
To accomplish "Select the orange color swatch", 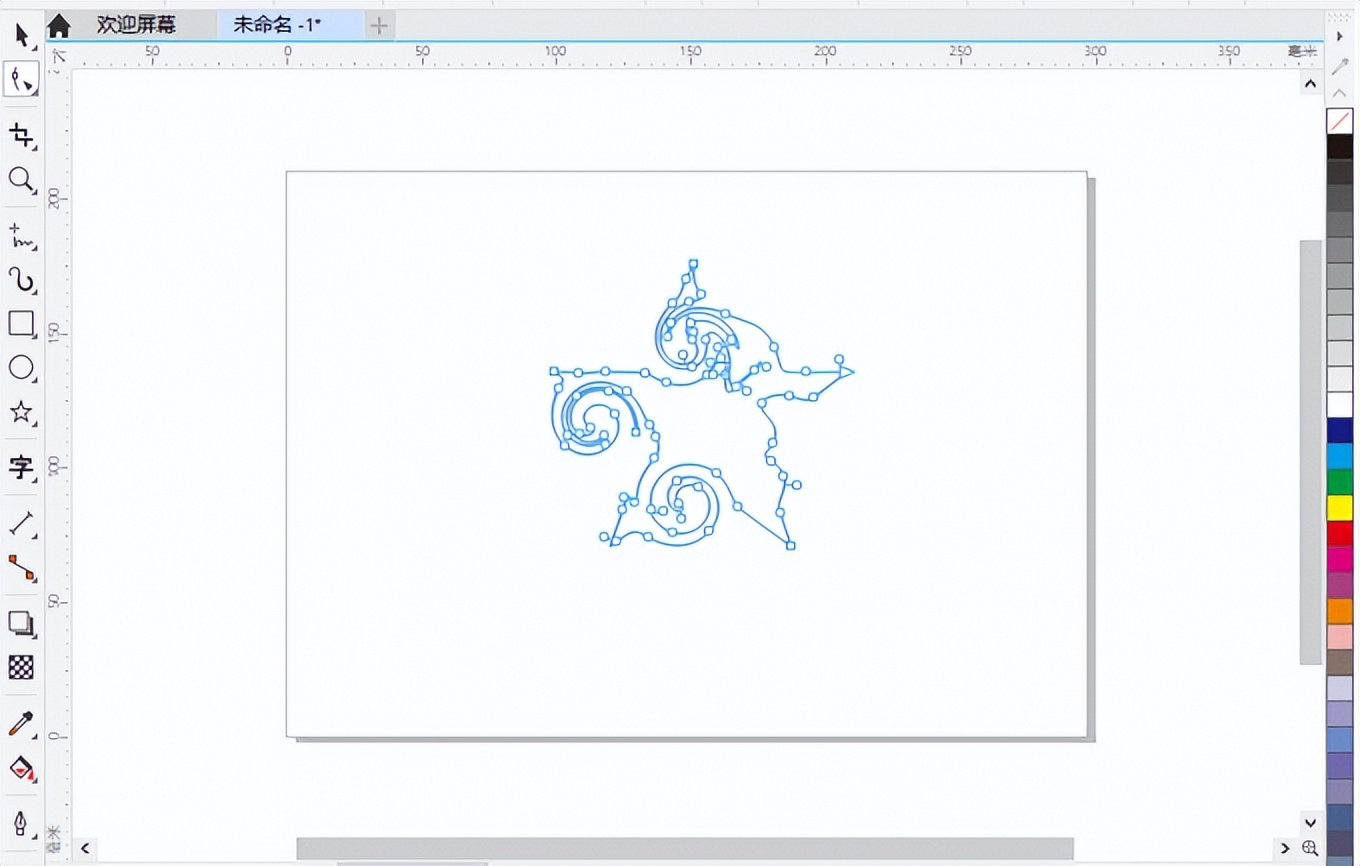I will pyautogui.click(x=1340, y=611).
